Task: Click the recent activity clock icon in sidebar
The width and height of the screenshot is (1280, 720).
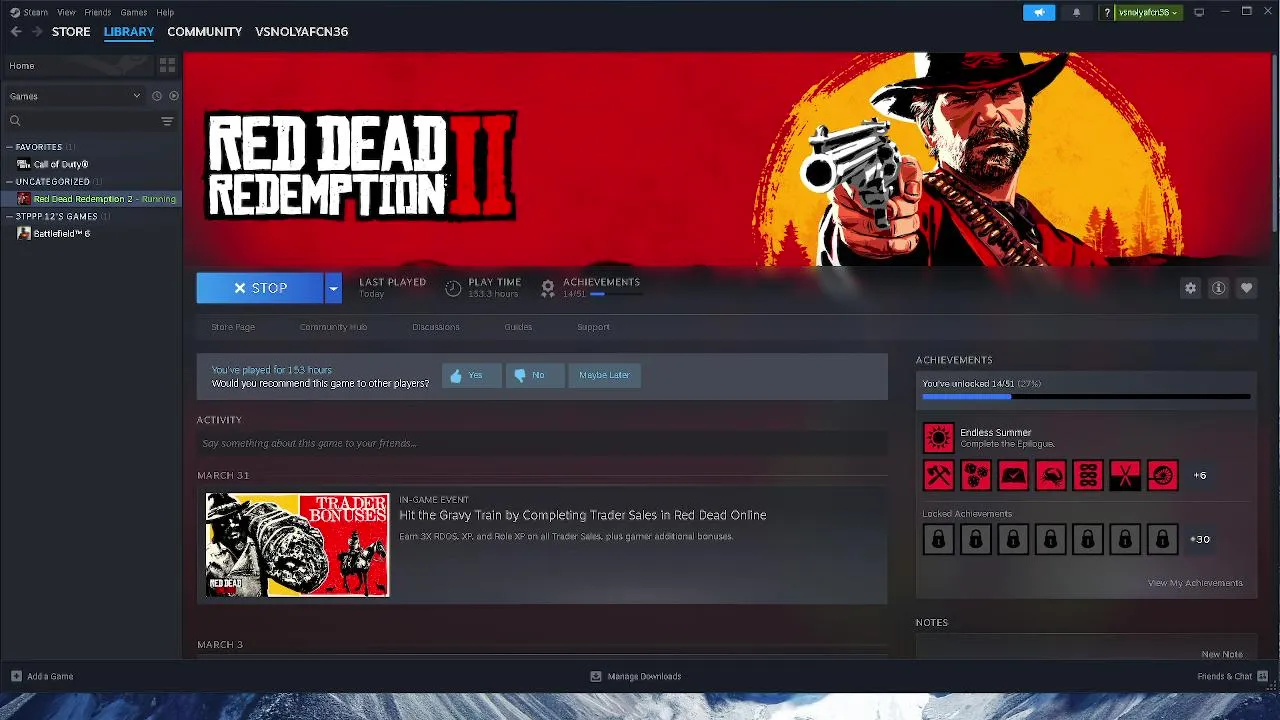Action: (156, 96)
